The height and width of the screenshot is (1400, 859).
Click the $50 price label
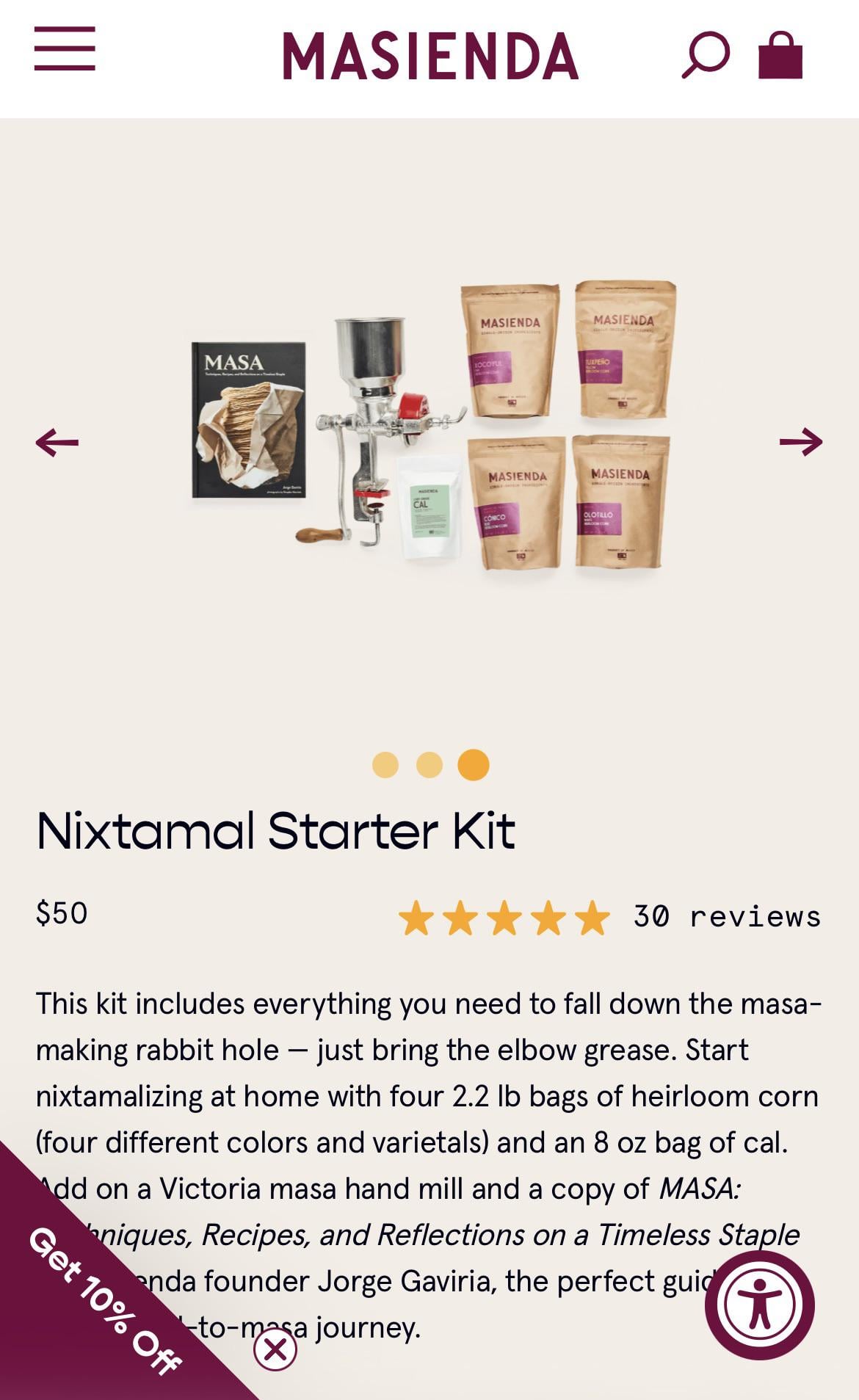[x=62, y=913]
